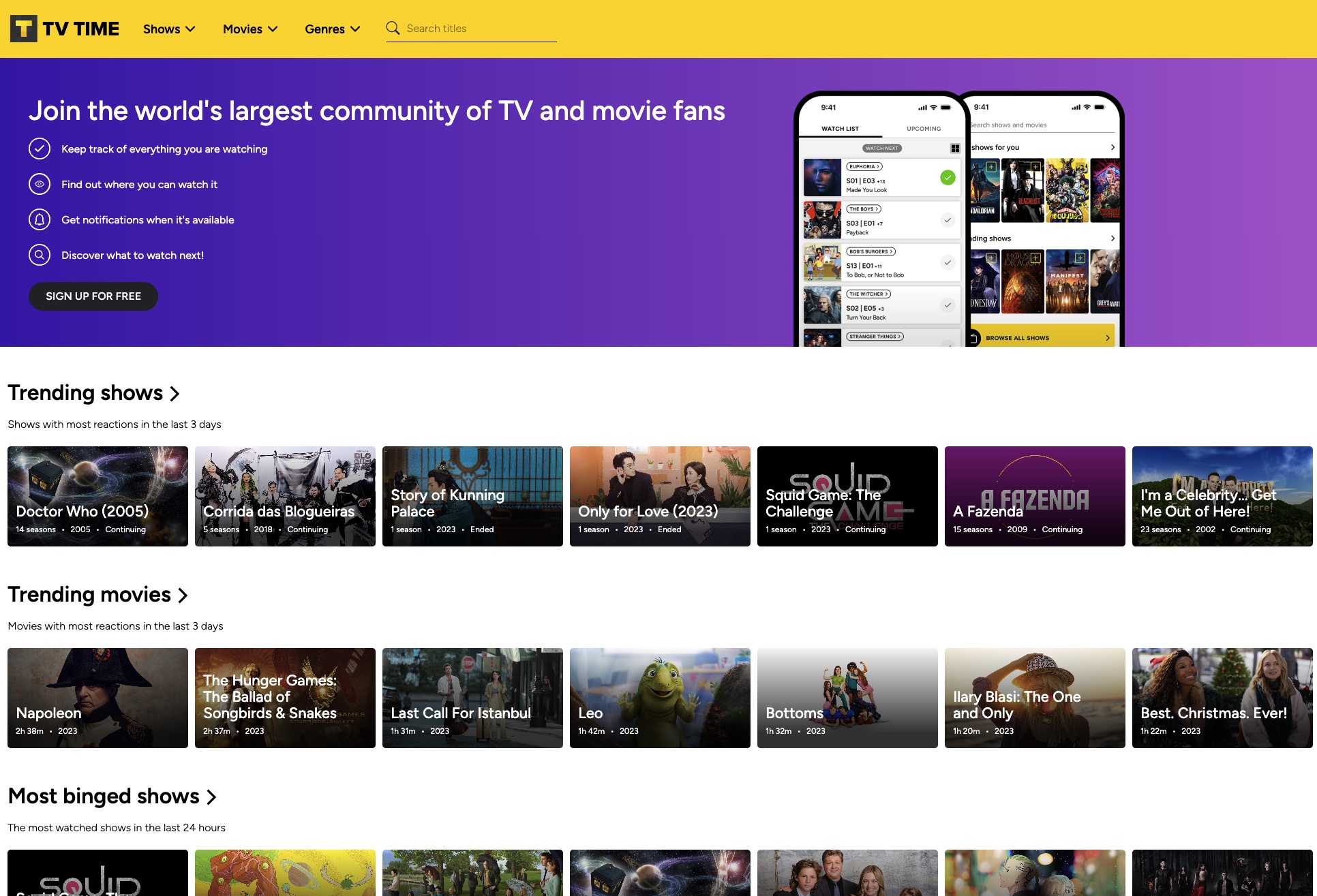Click the bell icon beside Get notifications

pyautogui.click(x=40, y=219)
